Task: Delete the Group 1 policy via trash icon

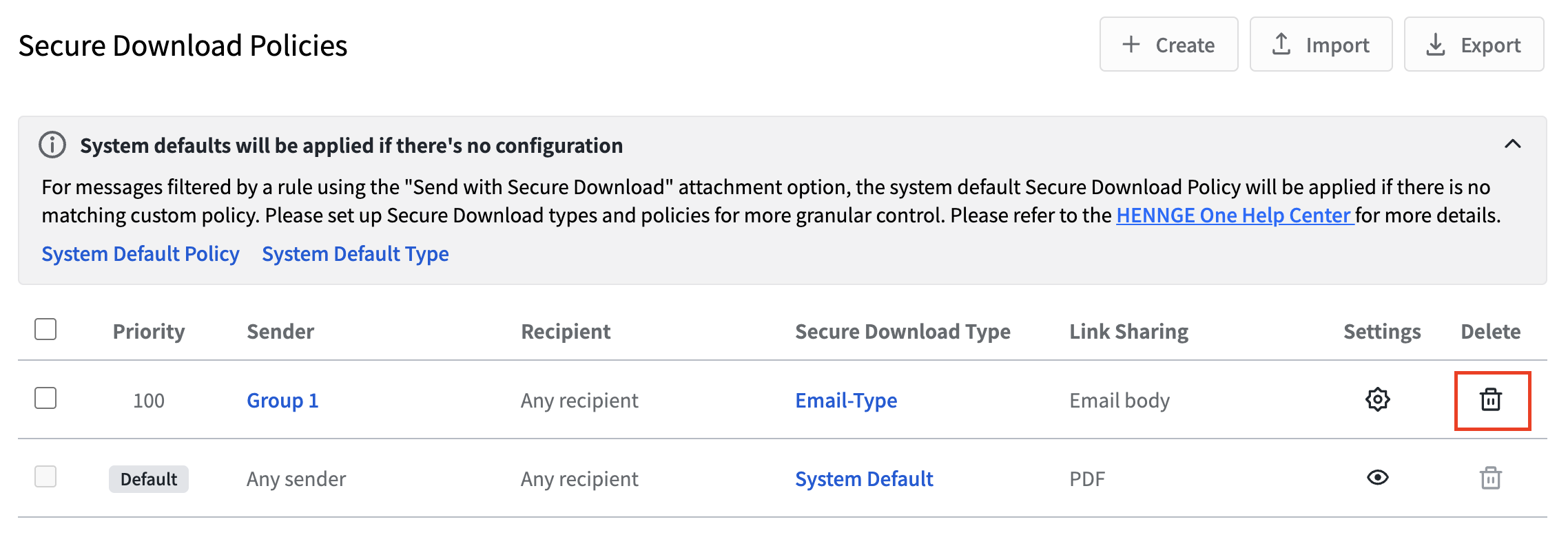Action: click(x=1491, y=399)
